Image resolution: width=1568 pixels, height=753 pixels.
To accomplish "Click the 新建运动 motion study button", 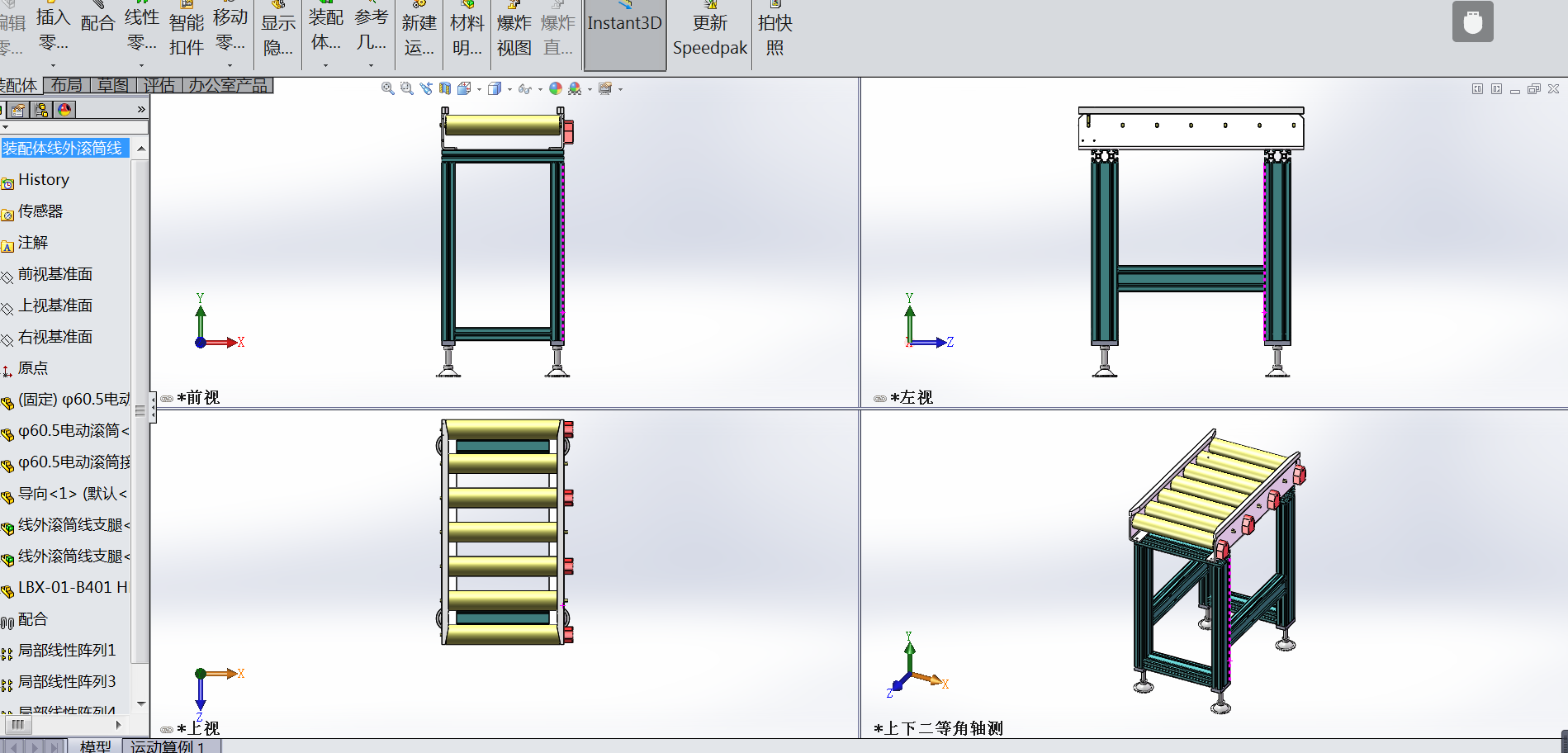I will click(x=419, y=33).
